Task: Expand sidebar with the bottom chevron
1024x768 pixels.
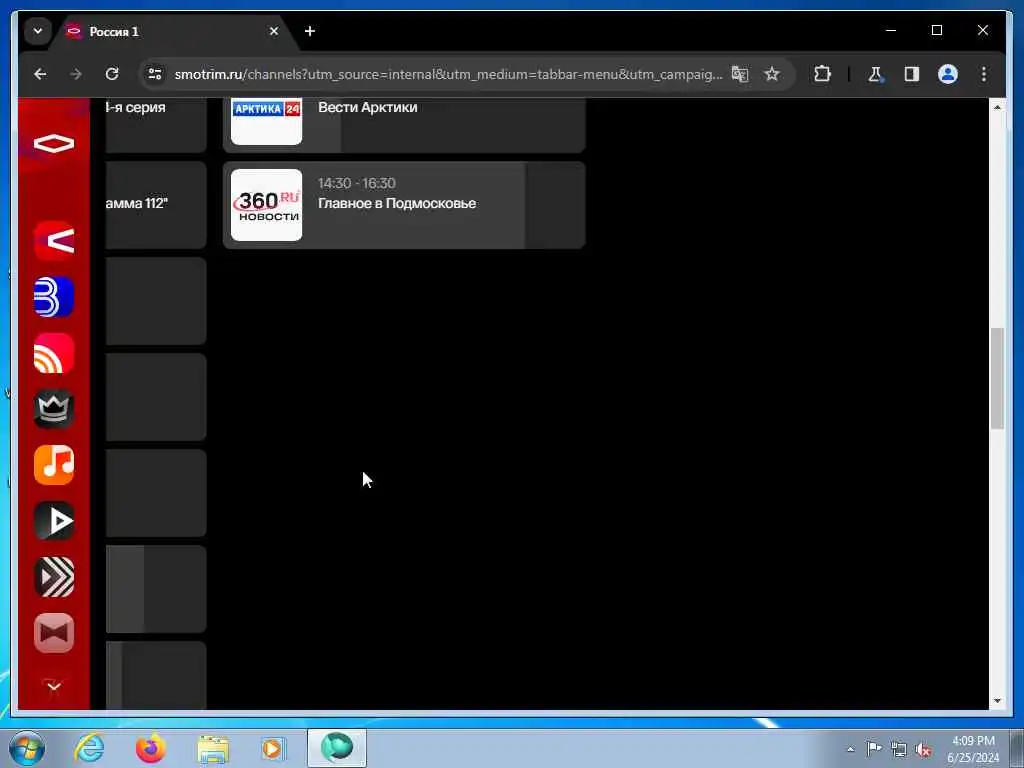Action: tap(54, 686)
